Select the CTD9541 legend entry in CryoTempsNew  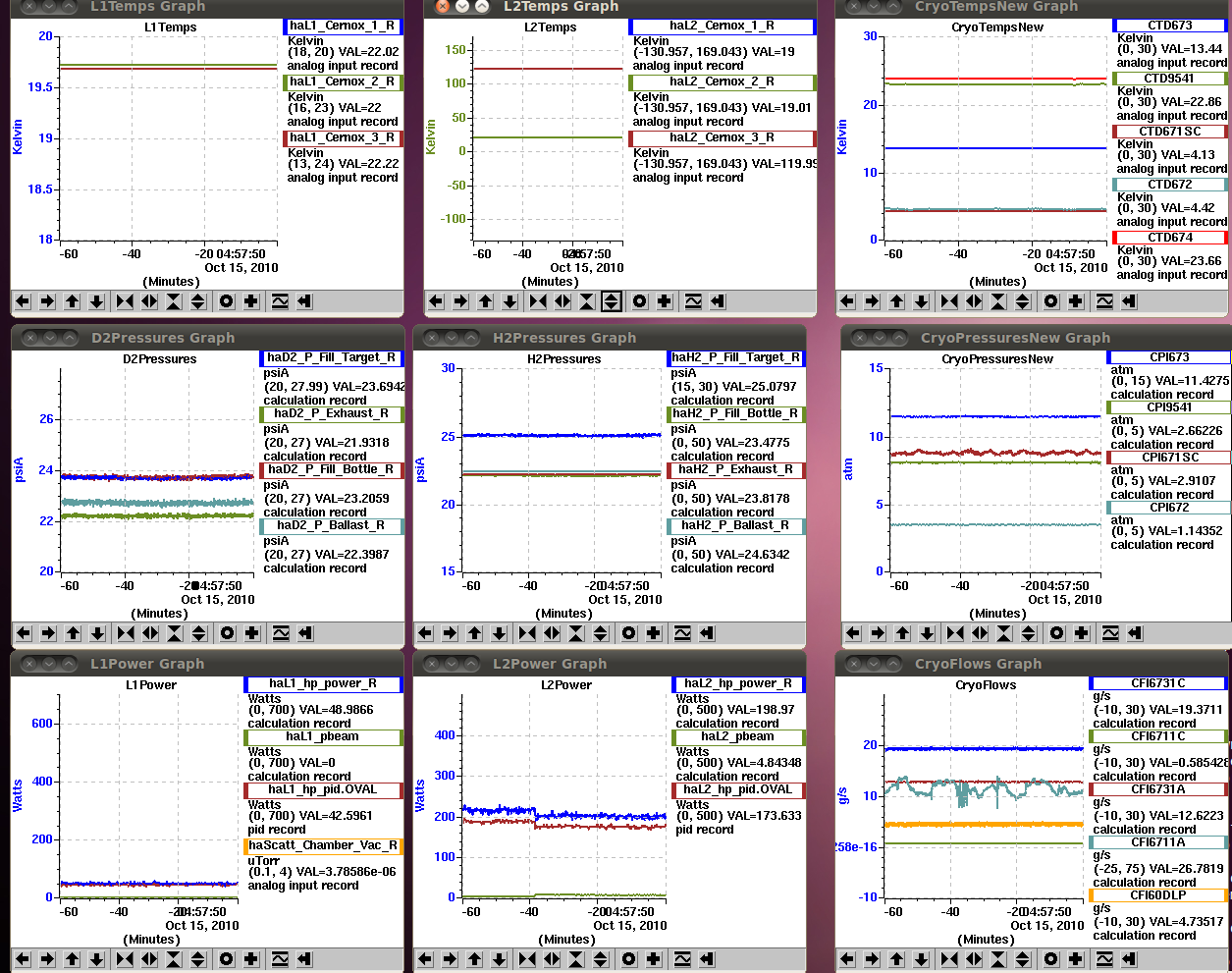(x=1170, y=79)
